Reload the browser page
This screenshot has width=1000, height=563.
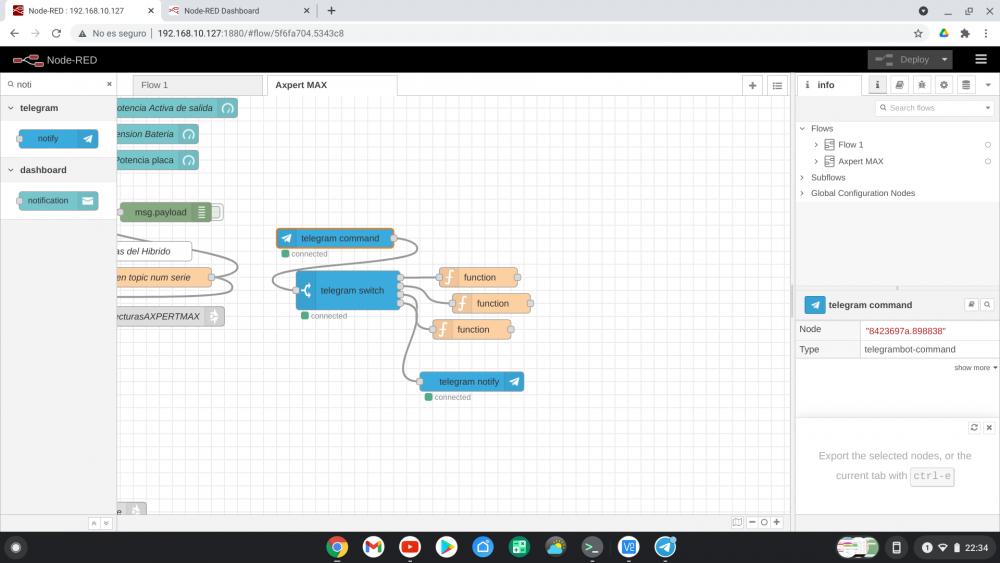(x=56, y=33)
